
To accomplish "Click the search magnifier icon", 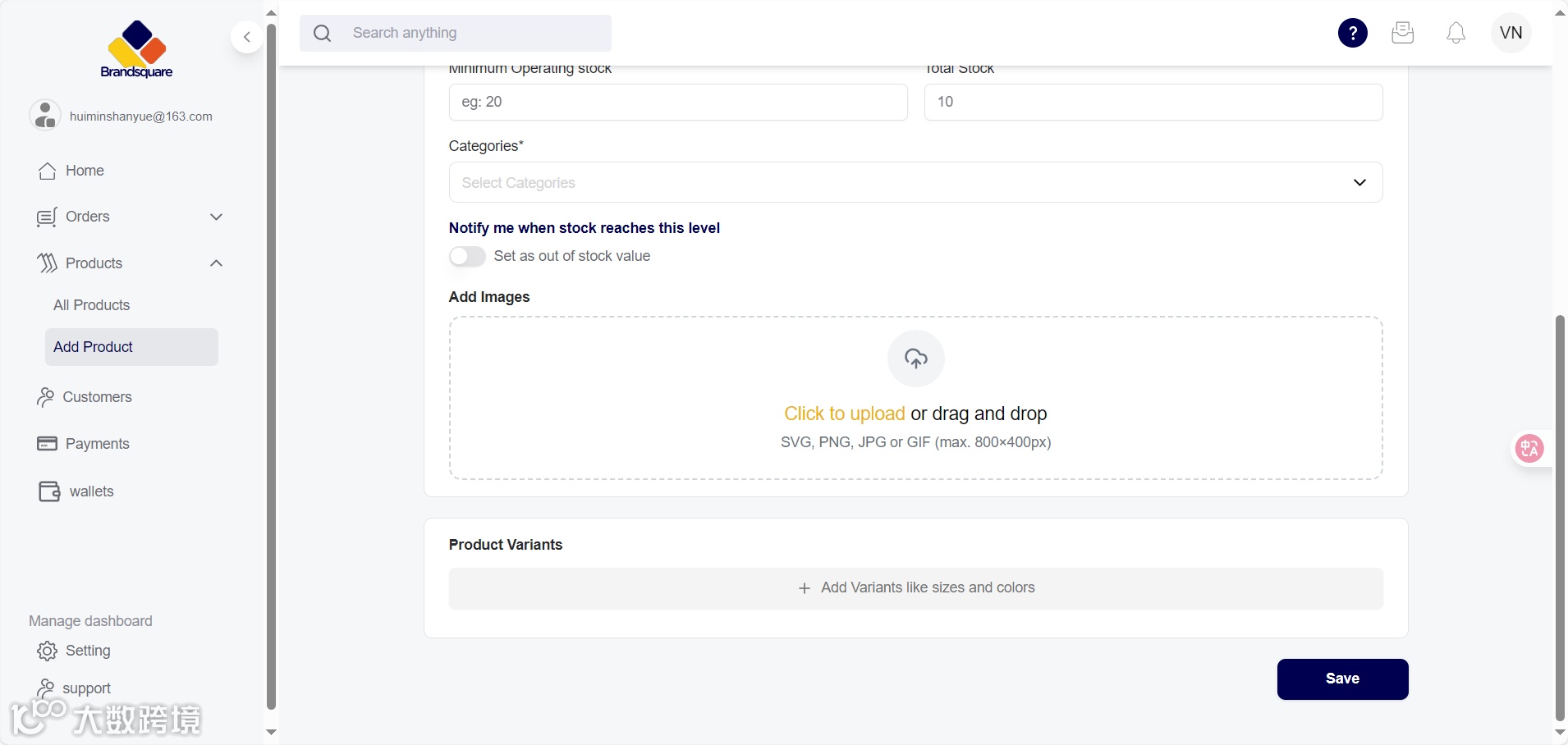I will 323,34.
